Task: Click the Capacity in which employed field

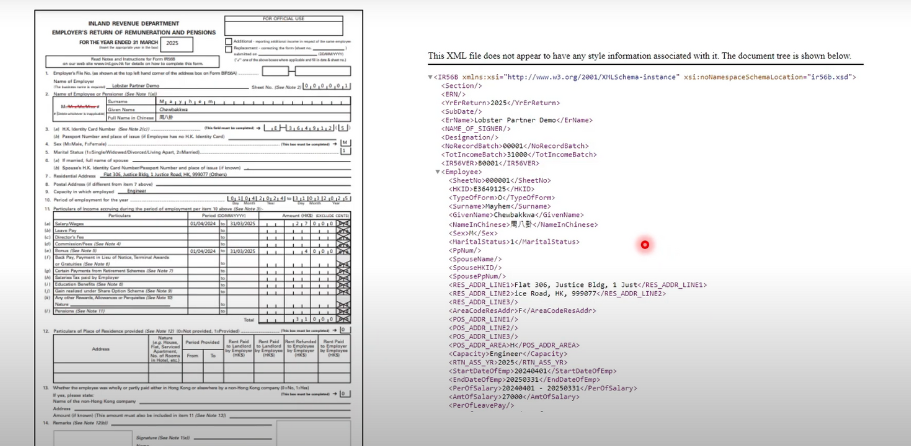Action: pyautogui.click(x=234, y=190)
